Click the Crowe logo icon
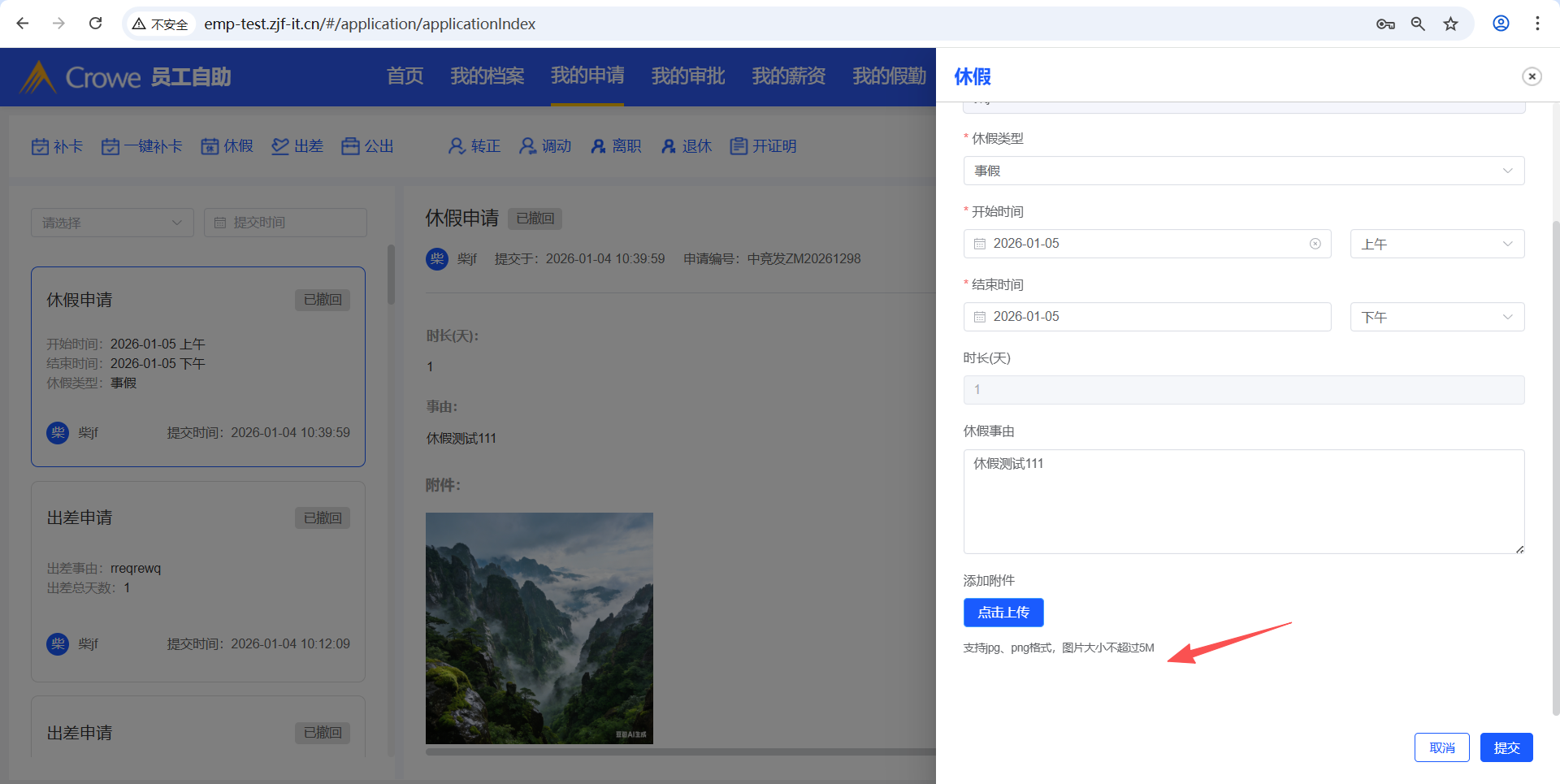 (x=37, y=77)
